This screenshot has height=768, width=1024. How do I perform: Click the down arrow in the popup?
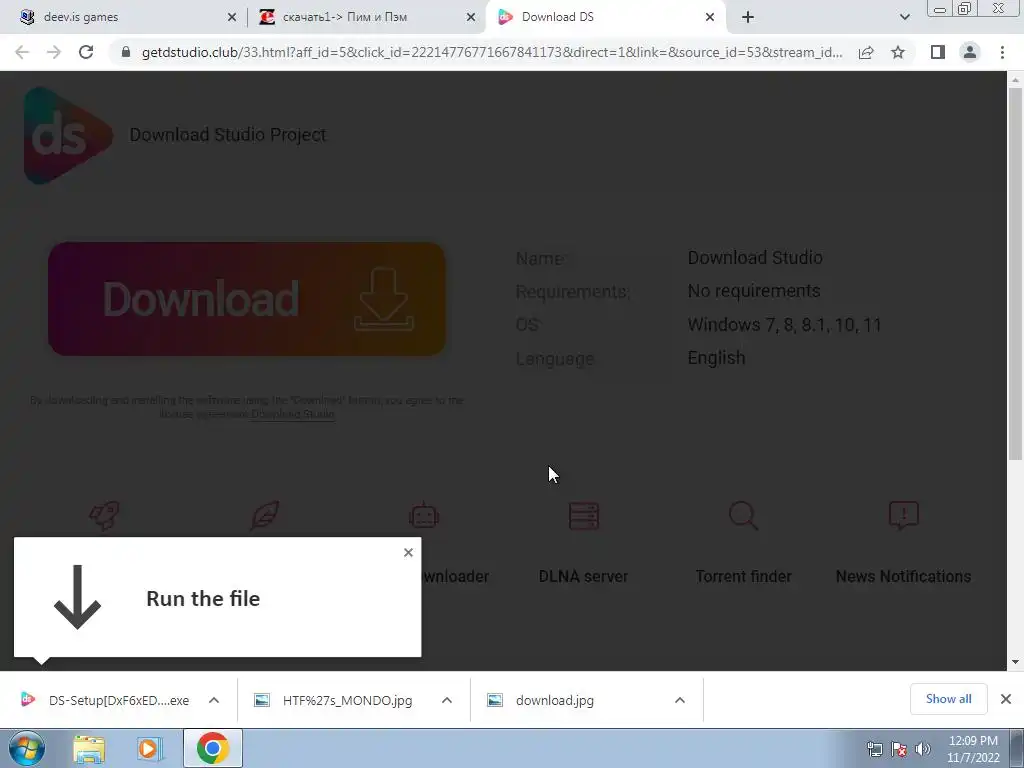tap(77, 597)
